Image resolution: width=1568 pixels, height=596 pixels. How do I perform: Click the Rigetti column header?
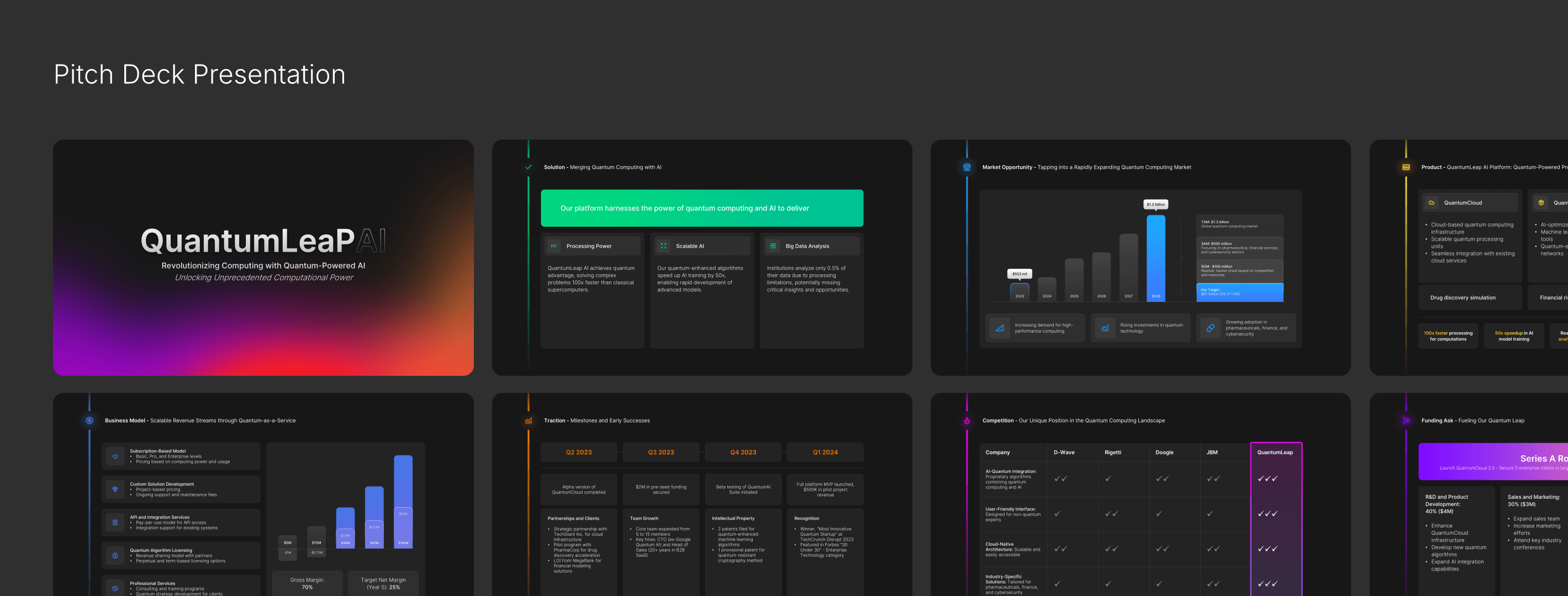(x=1113, y=453)
